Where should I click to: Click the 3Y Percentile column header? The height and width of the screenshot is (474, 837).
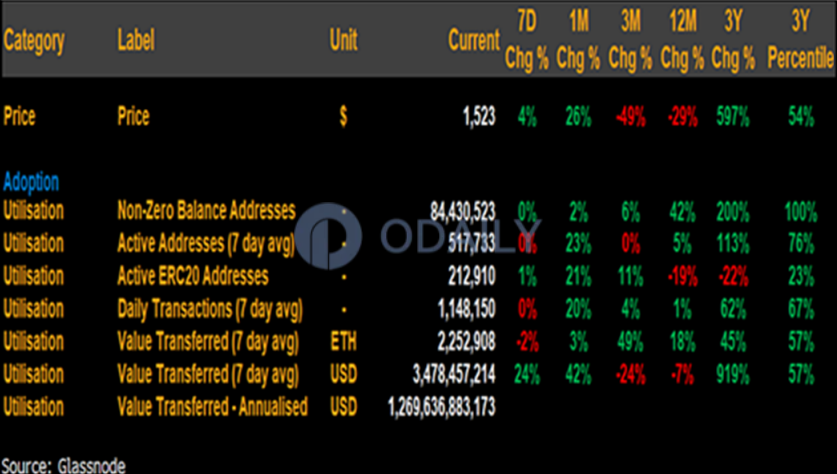coord(800,41)
